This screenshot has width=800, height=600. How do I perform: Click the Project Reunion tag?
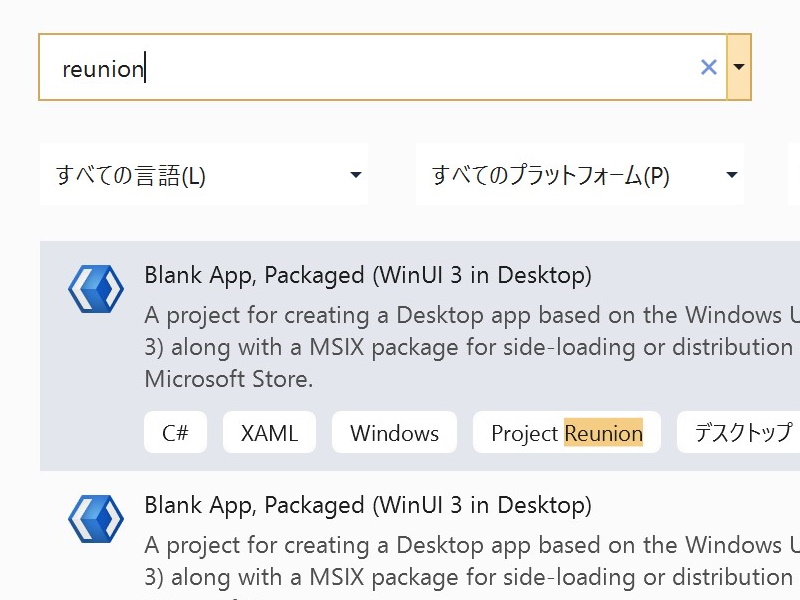[567, 433]
